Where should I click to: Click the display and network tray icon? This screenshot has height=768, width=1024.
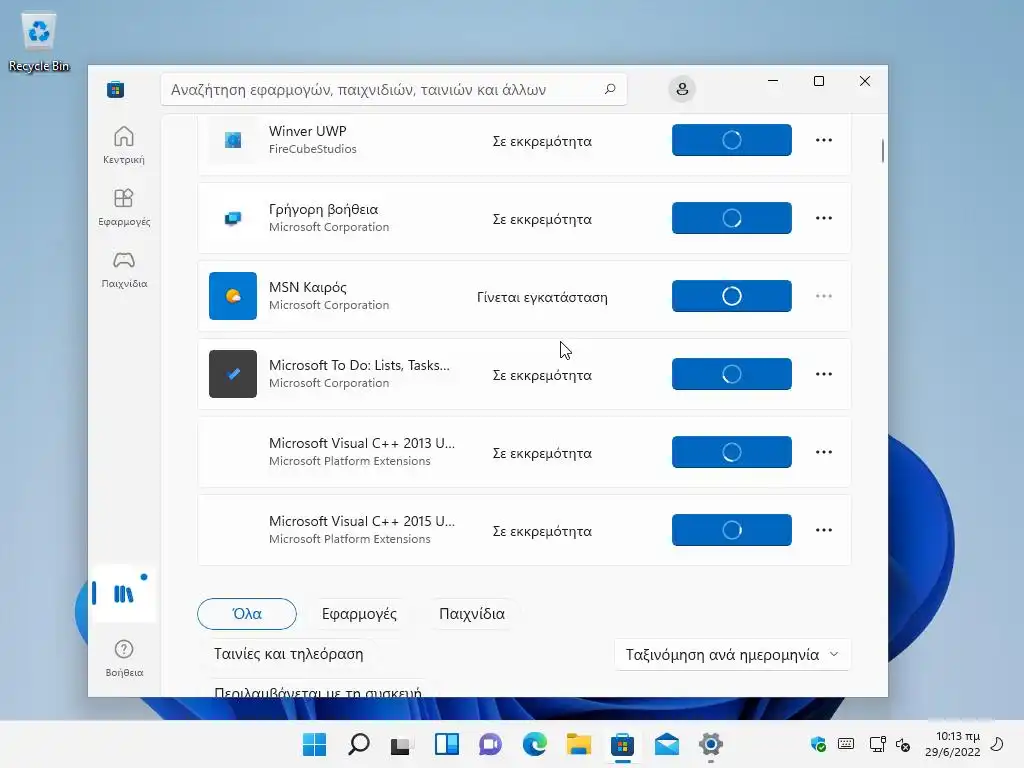point(877,744)
